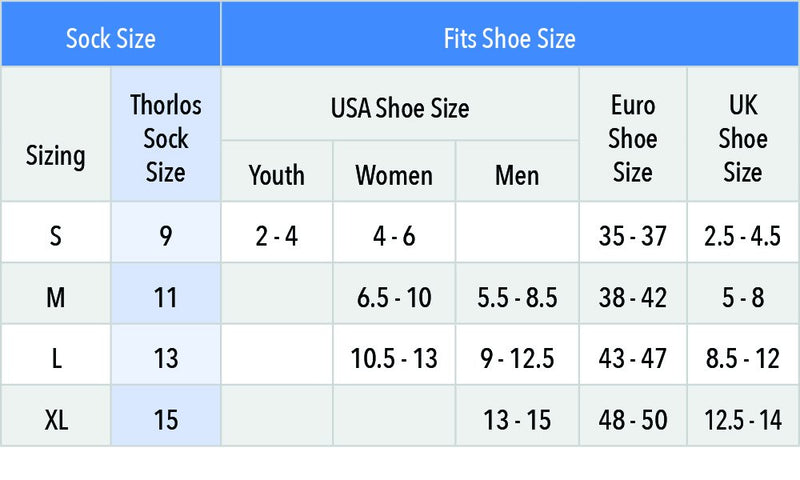This screenshot has height=480, width=800.
Task: Click the Euro Shoe Size header
Action: point(633,134)
